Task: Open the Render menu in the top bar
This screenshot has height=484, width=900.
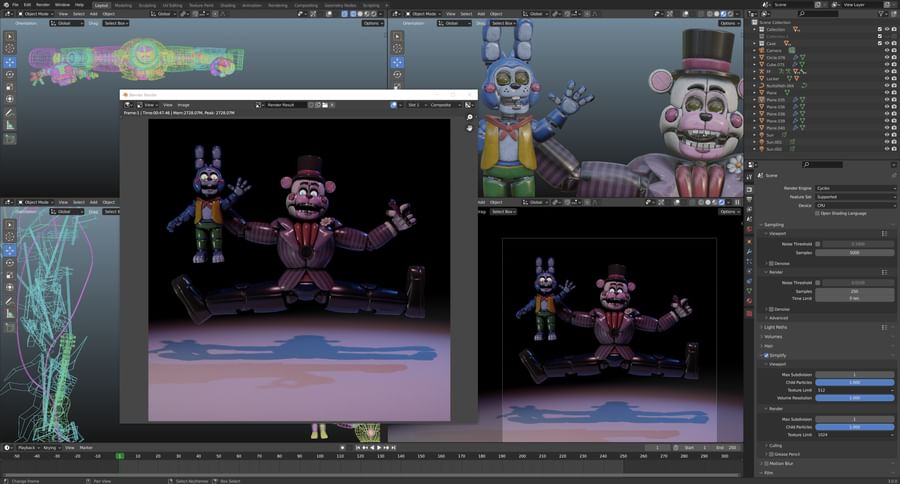Action: point(43,5)
